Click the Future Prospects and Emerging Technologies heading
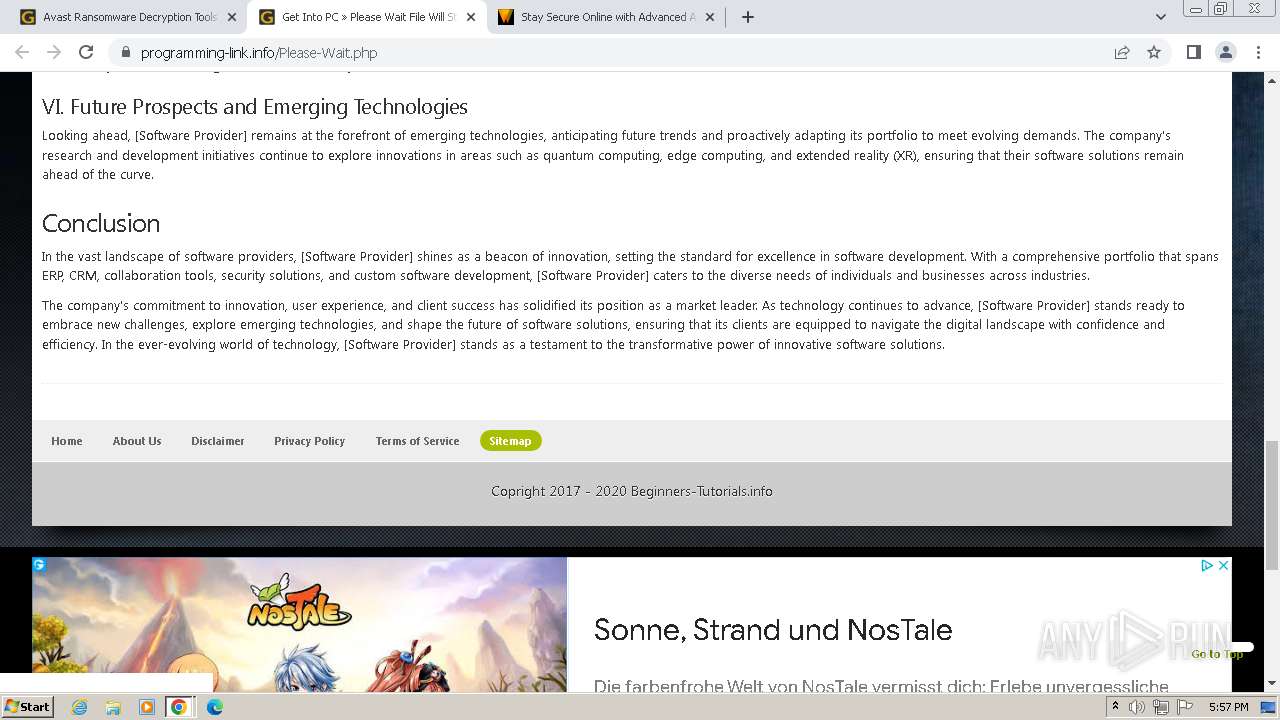The image size is (1280, 720). [x=255, y=107]
